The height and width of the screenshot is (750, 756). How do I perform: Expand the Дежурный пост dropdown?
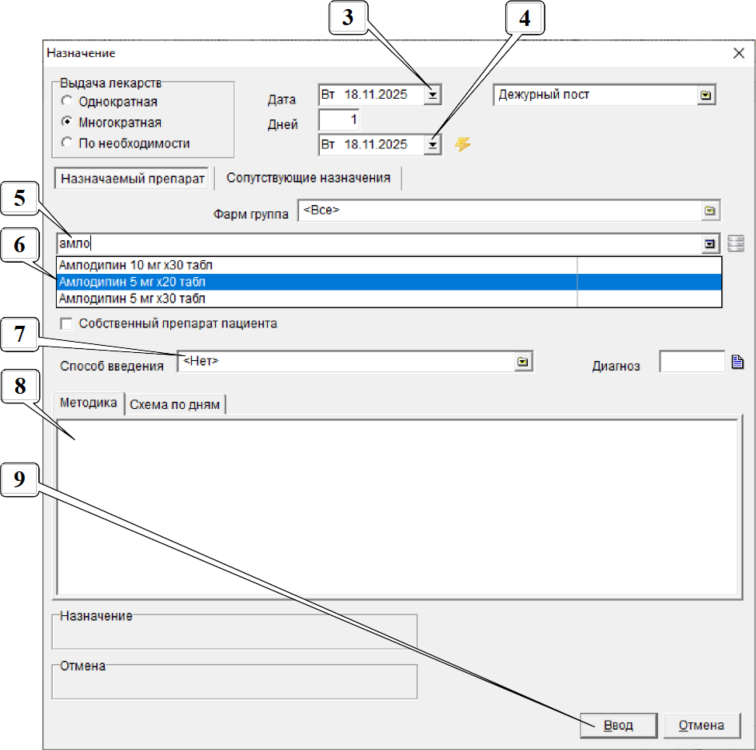[706, 95]
